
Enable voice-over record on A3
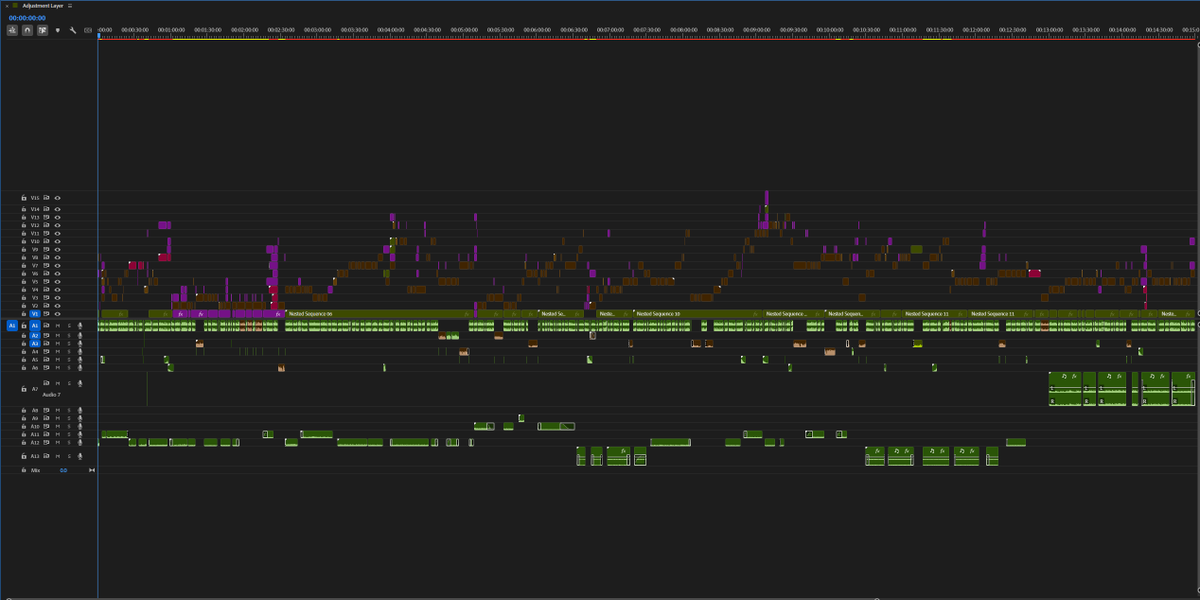point(80,343)
